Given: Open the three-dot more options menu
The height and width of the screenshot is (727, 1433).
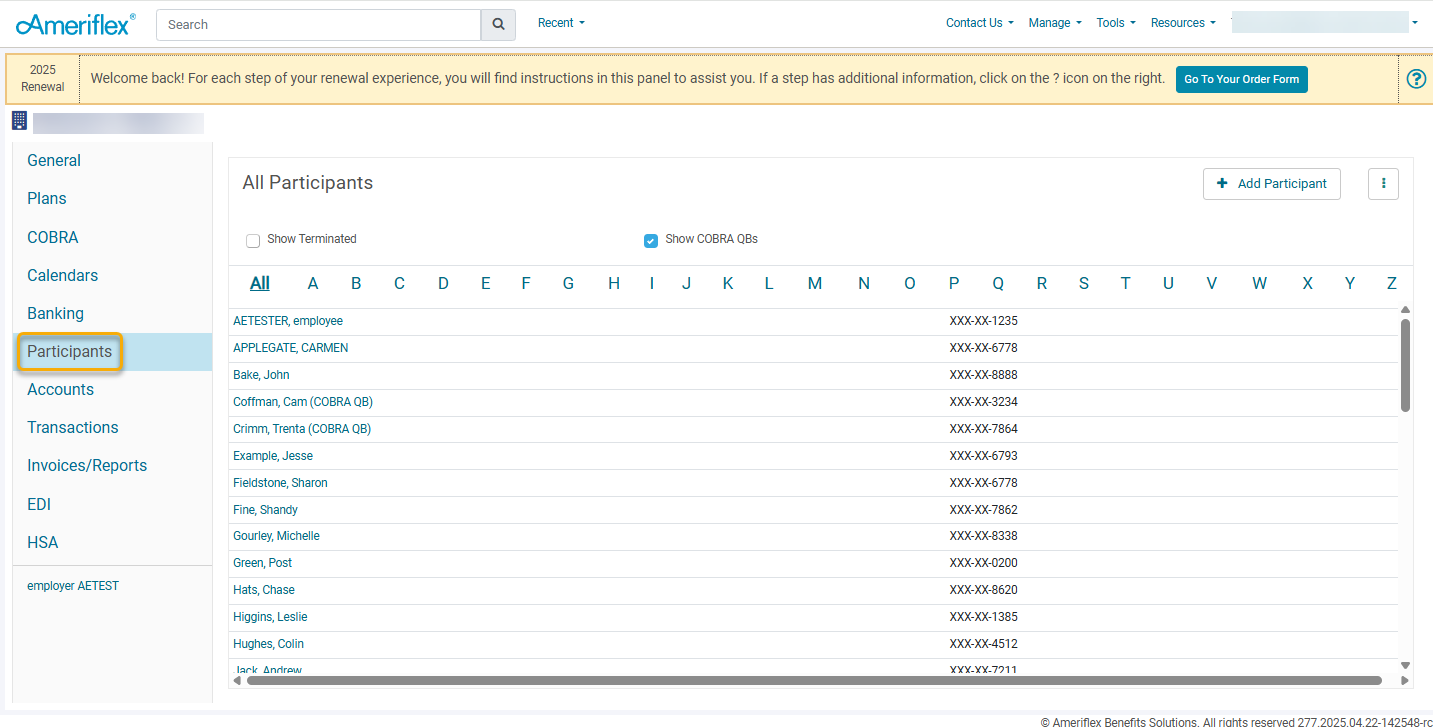Looking at the screenshot, I should (1383, 184).
